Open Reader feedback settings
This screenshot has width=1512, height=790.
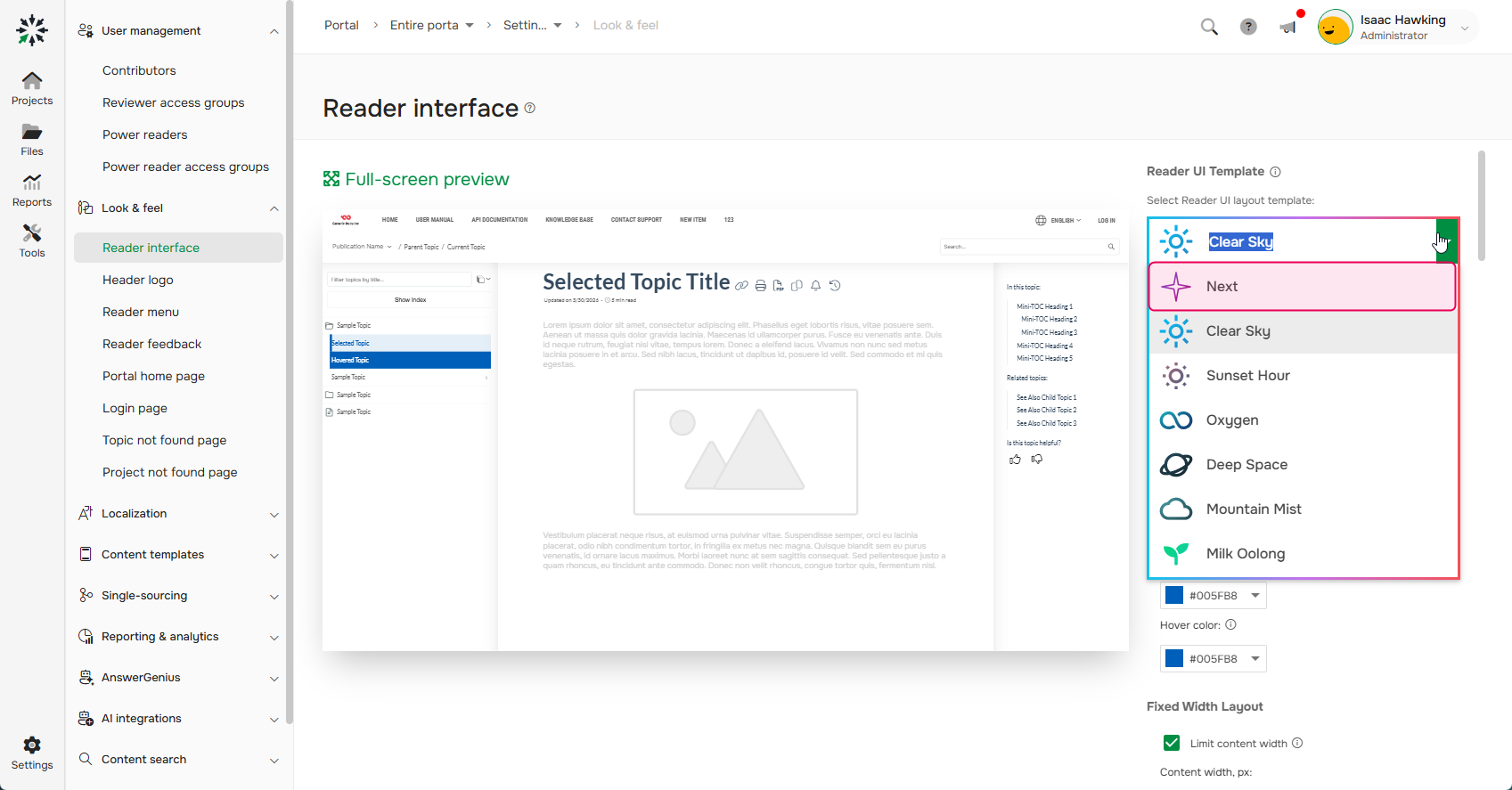coord(152,344)
